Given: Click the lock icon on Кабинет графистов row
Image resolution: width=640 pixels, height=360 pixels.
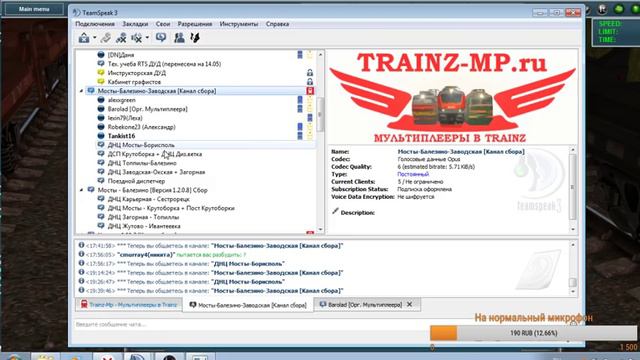Looking at the screenshot, I should 310,82.
